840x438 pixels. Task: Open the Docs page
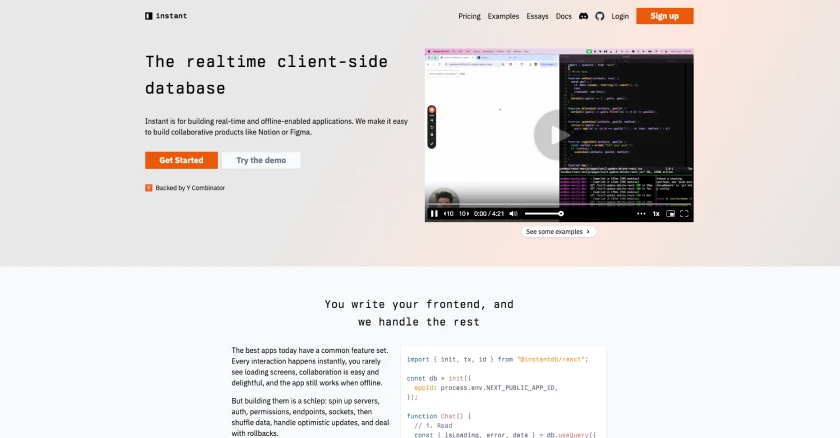point(564,16)
